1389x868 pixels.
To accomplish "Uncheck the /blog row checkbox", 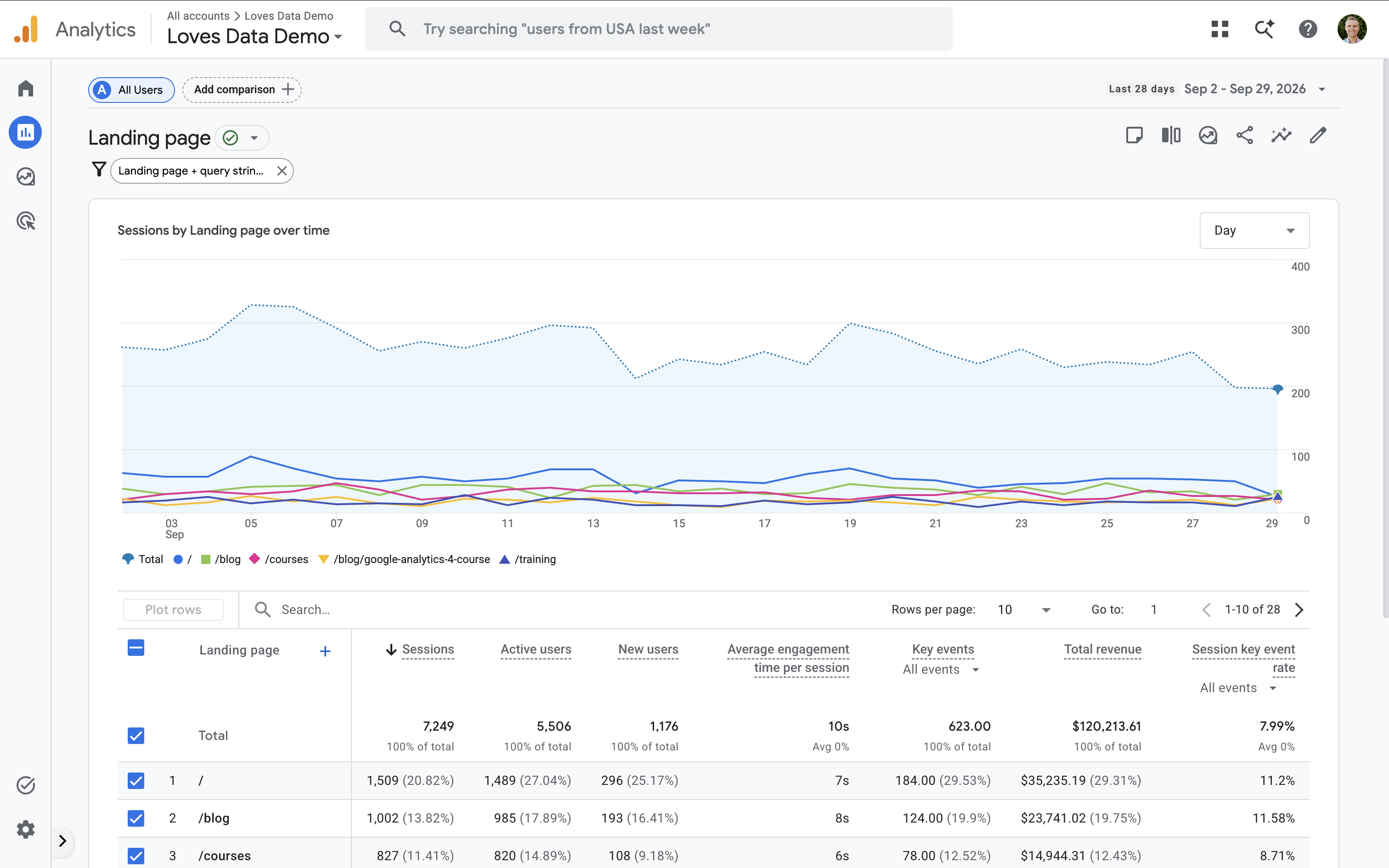I will point(136,818).
